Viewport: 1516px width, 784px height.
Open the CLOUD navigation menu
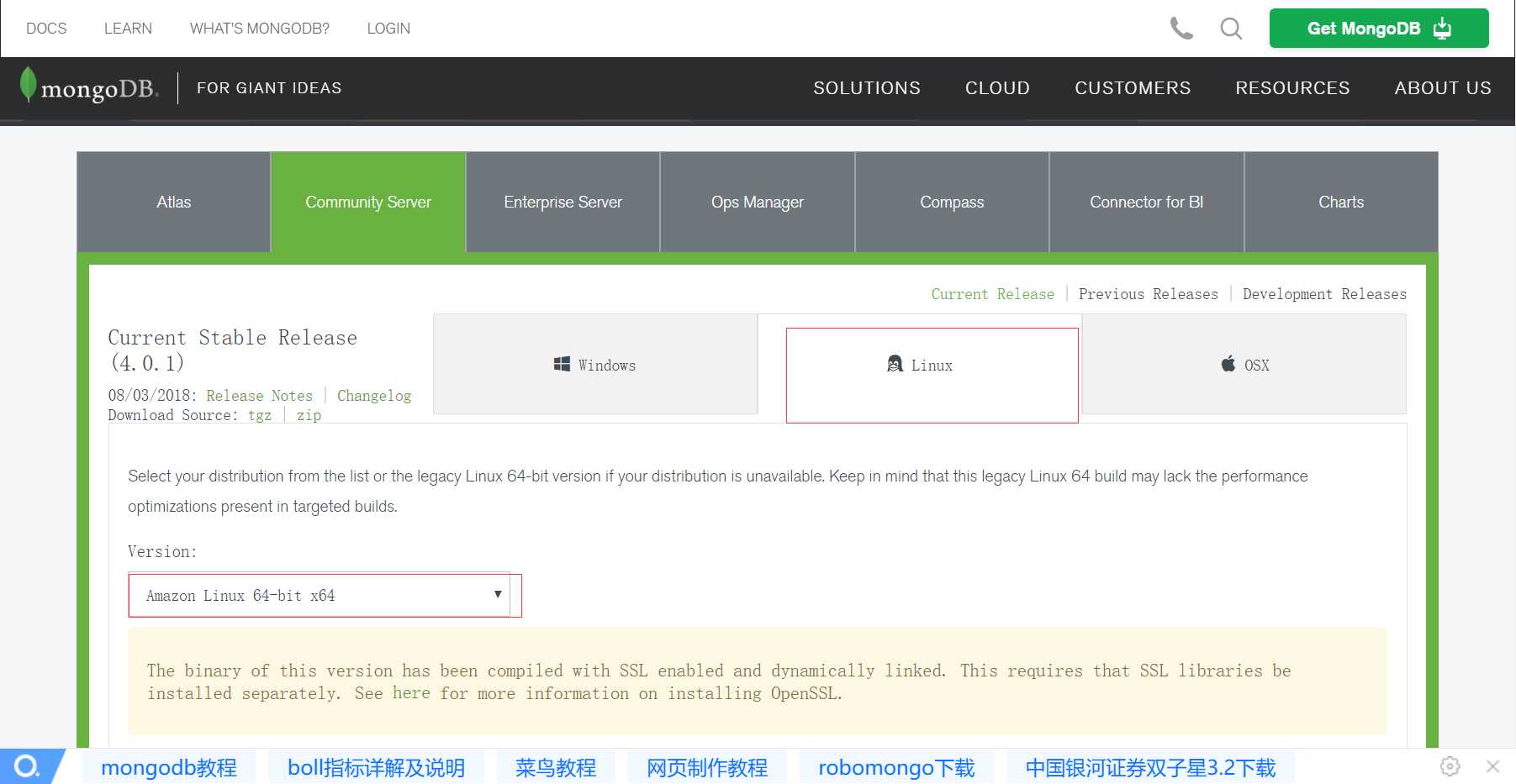click(997, 88)
